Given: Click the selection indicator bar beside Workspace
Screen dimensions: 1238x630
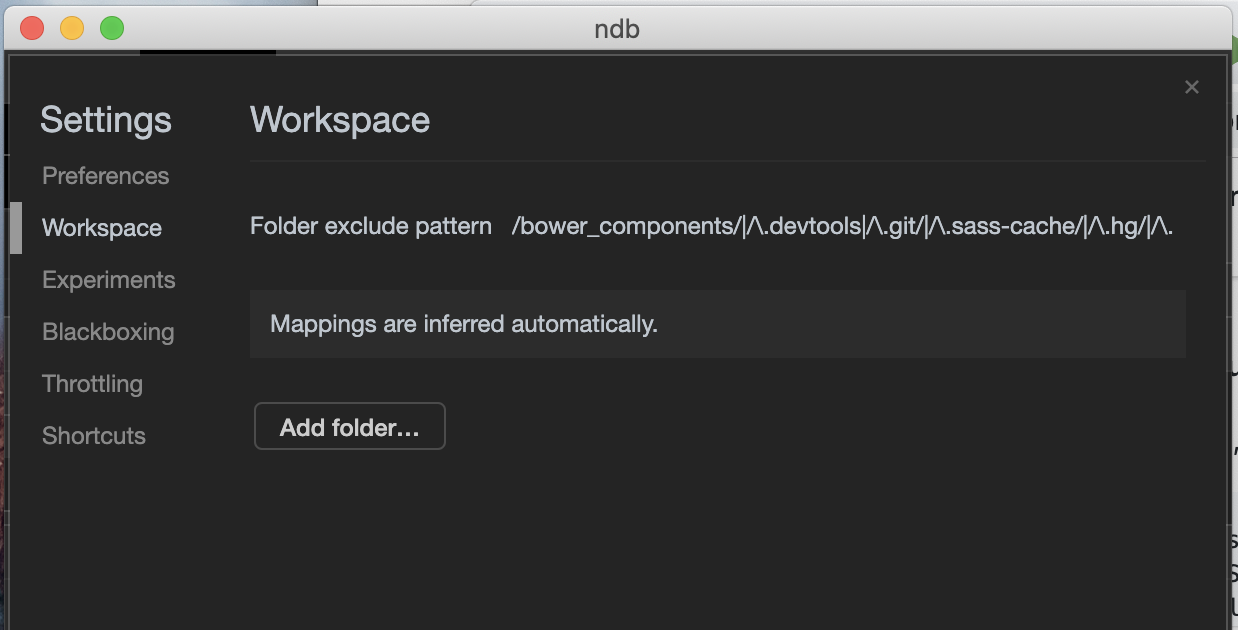Looking at the screenshot, I should [x=16, y=228].
